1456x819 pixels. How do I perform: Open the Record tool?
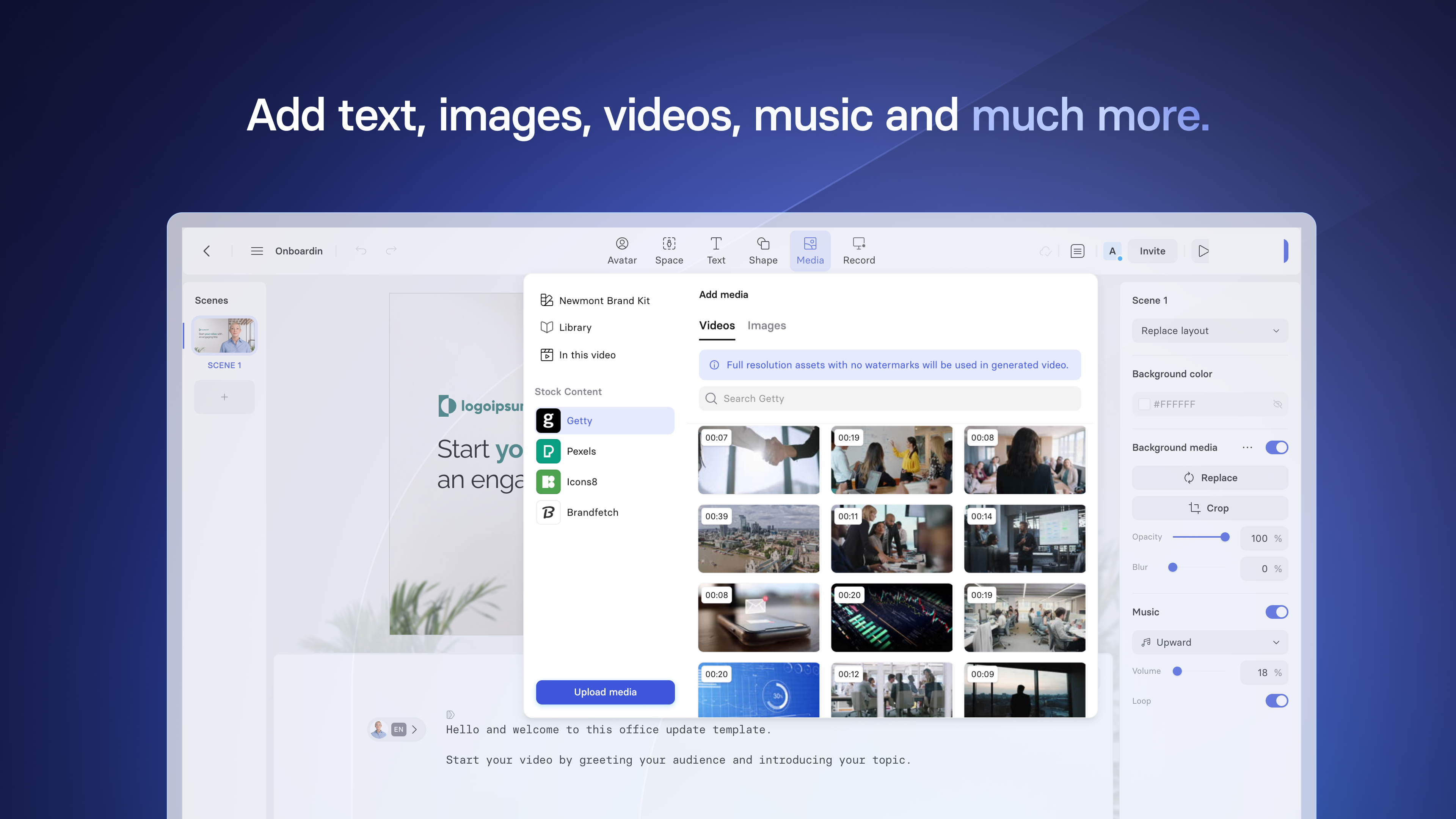coord(858,250)
